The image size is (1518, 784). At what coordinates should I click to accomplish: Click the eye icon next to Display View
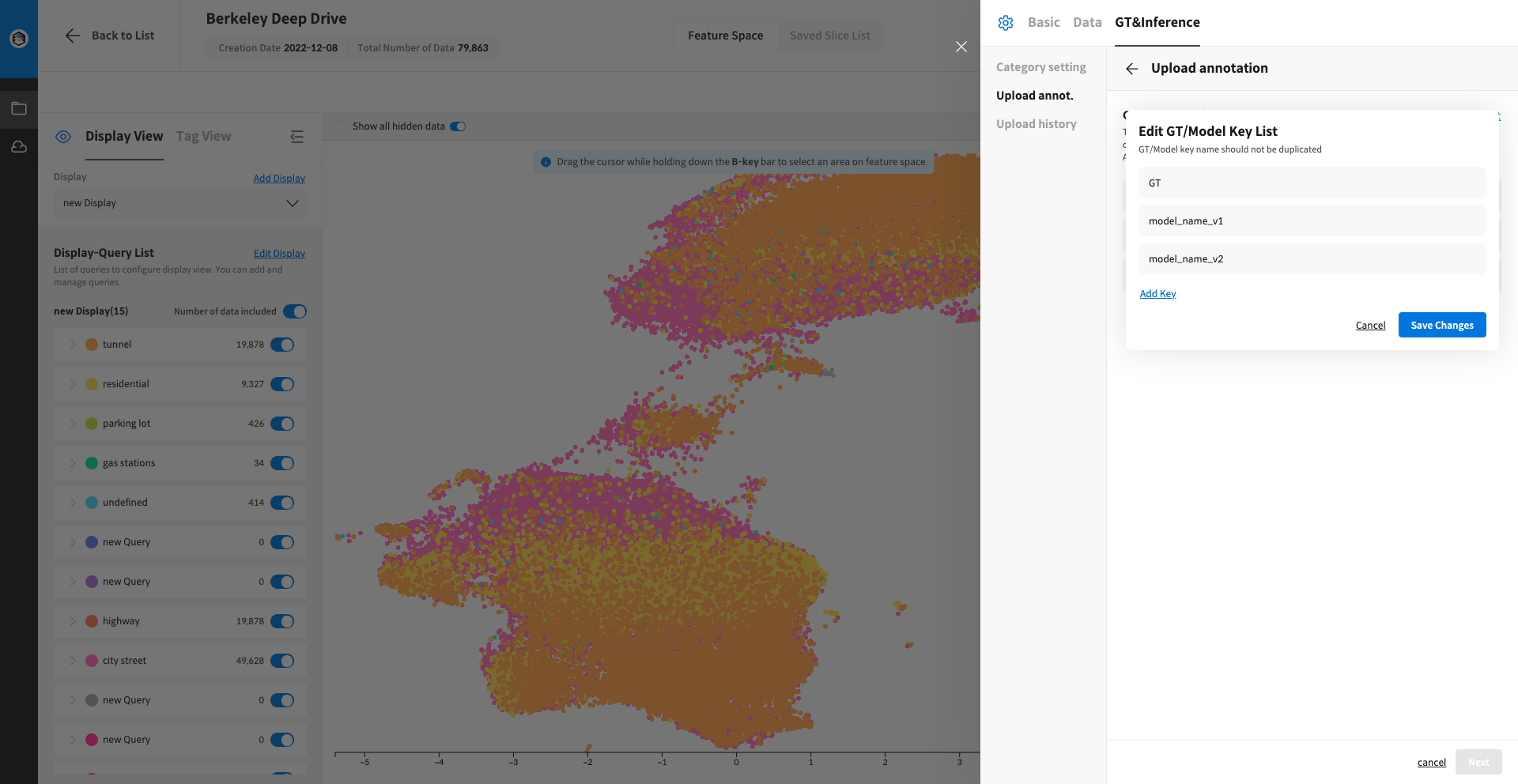[x=63, y=137]
